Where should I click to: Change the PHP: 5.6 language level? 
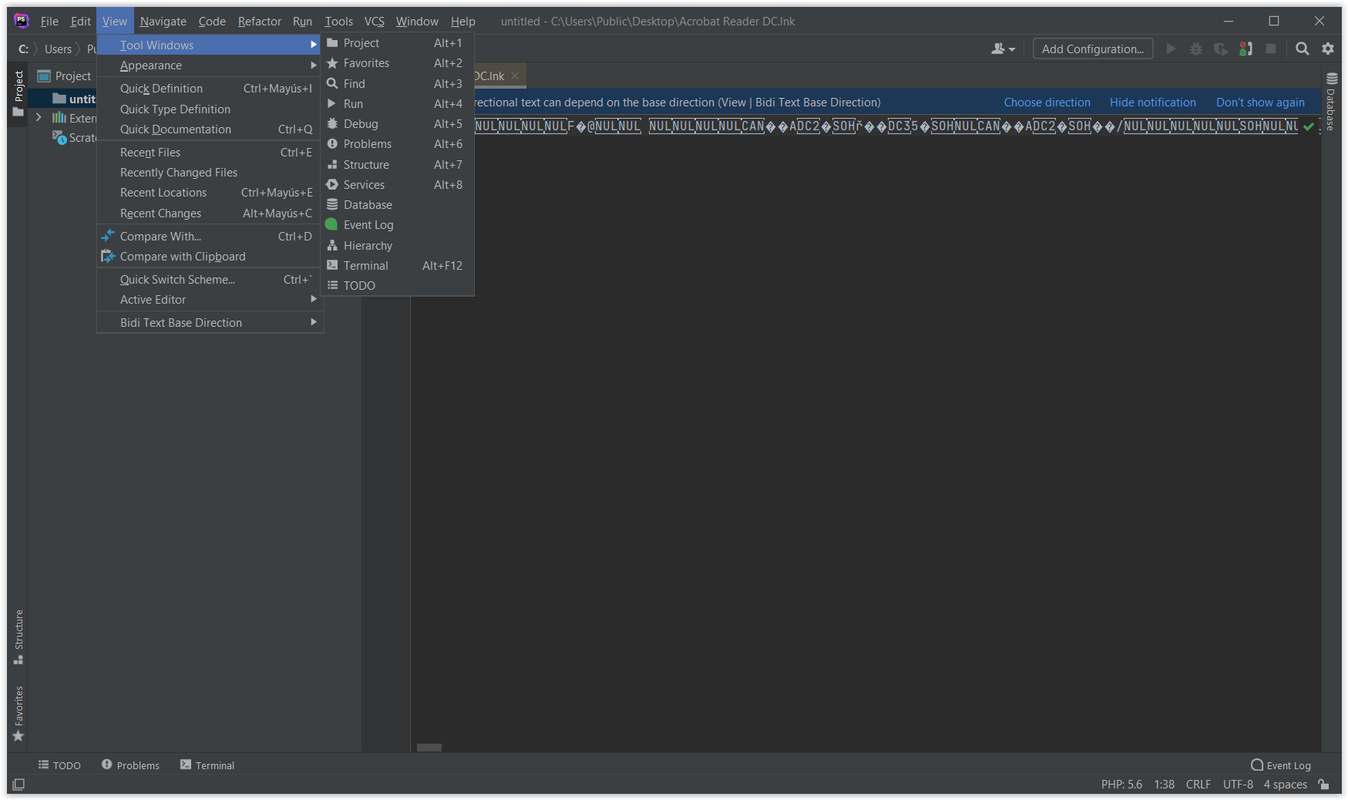[1121, 784]
